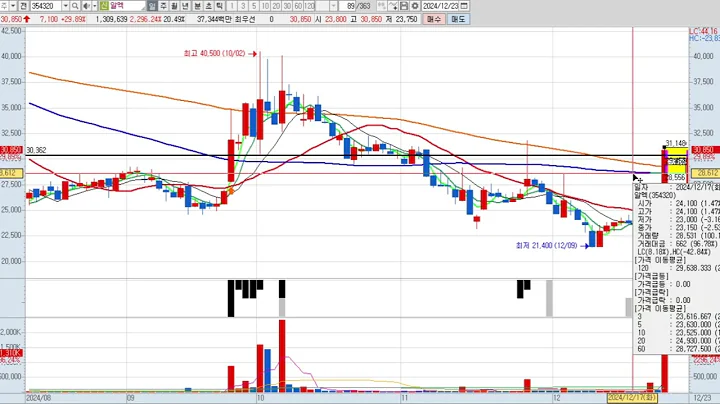Image resolution: width=720 pixels, height=404 pixels.
Task: Click the stock code input 354320
Action: (x=45, y=6)
